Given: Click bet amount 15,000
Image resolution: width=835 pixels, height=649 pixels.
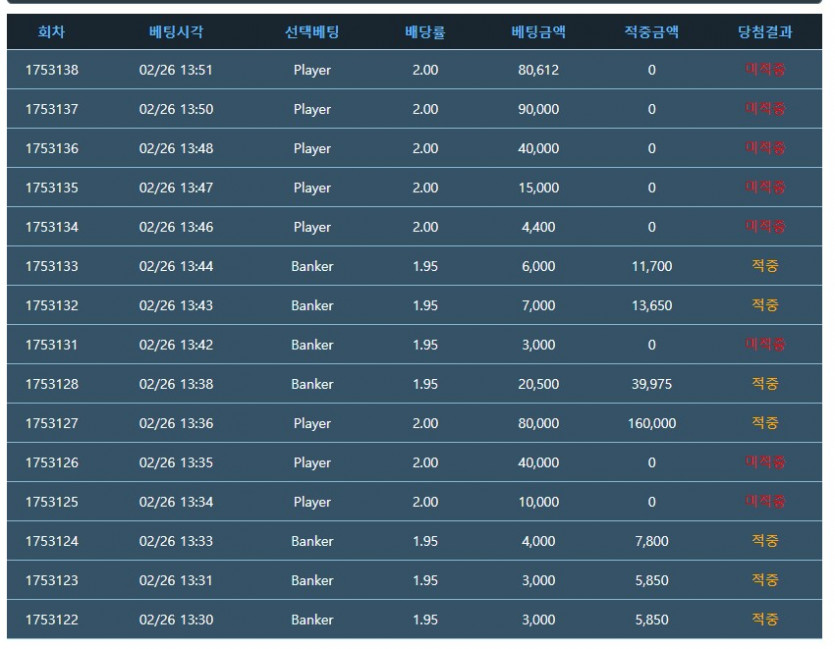Looking at the screenshot, I should (x=538, y=188).
